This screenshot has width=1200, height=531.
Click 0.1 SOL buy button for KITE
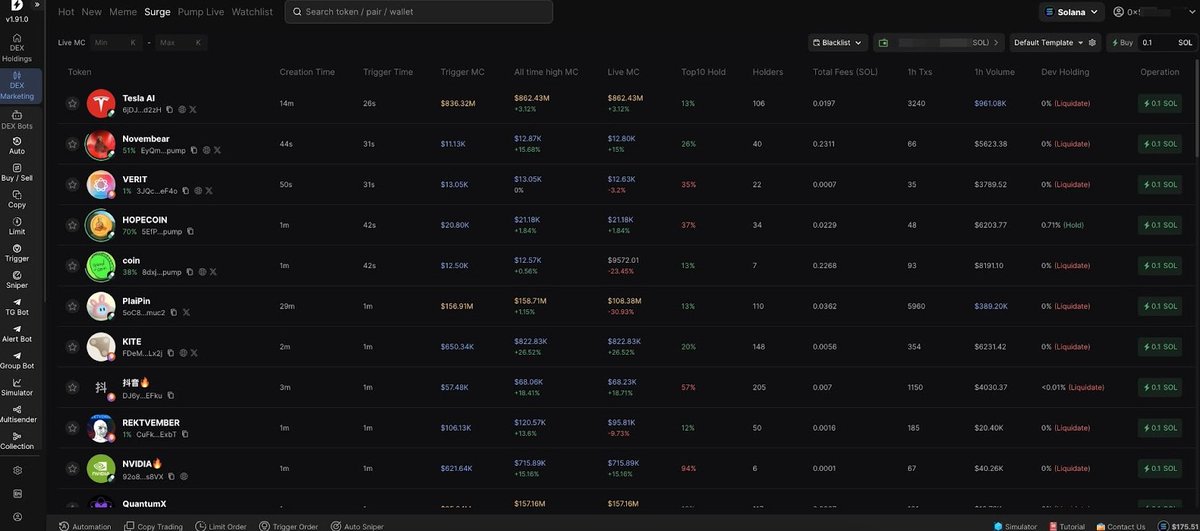[x=1161, y=347]
